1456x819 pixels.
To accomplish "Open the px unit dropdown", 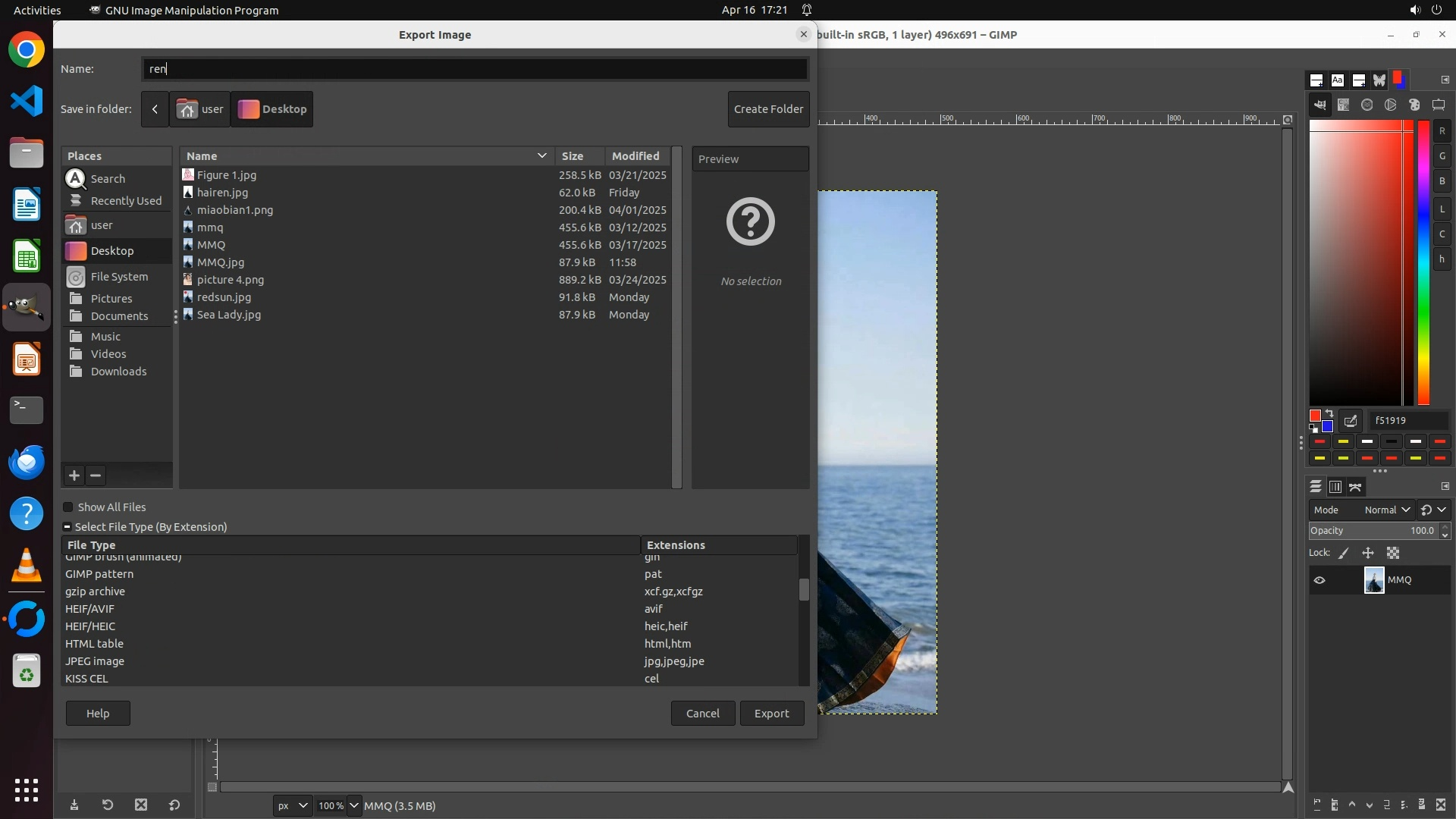I will (x=292, y=805).
